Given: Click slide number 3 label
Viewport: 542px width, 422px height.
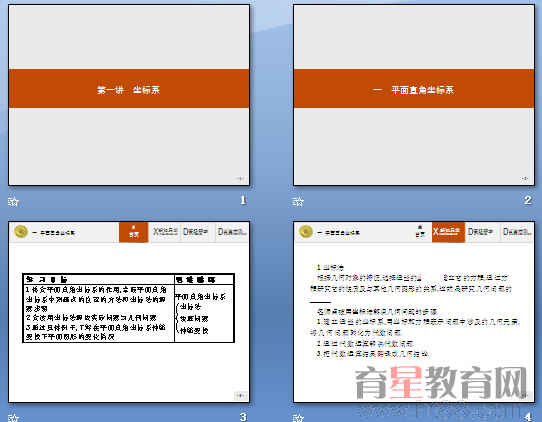Looking at the screenshot, I should tap(243, 417).
